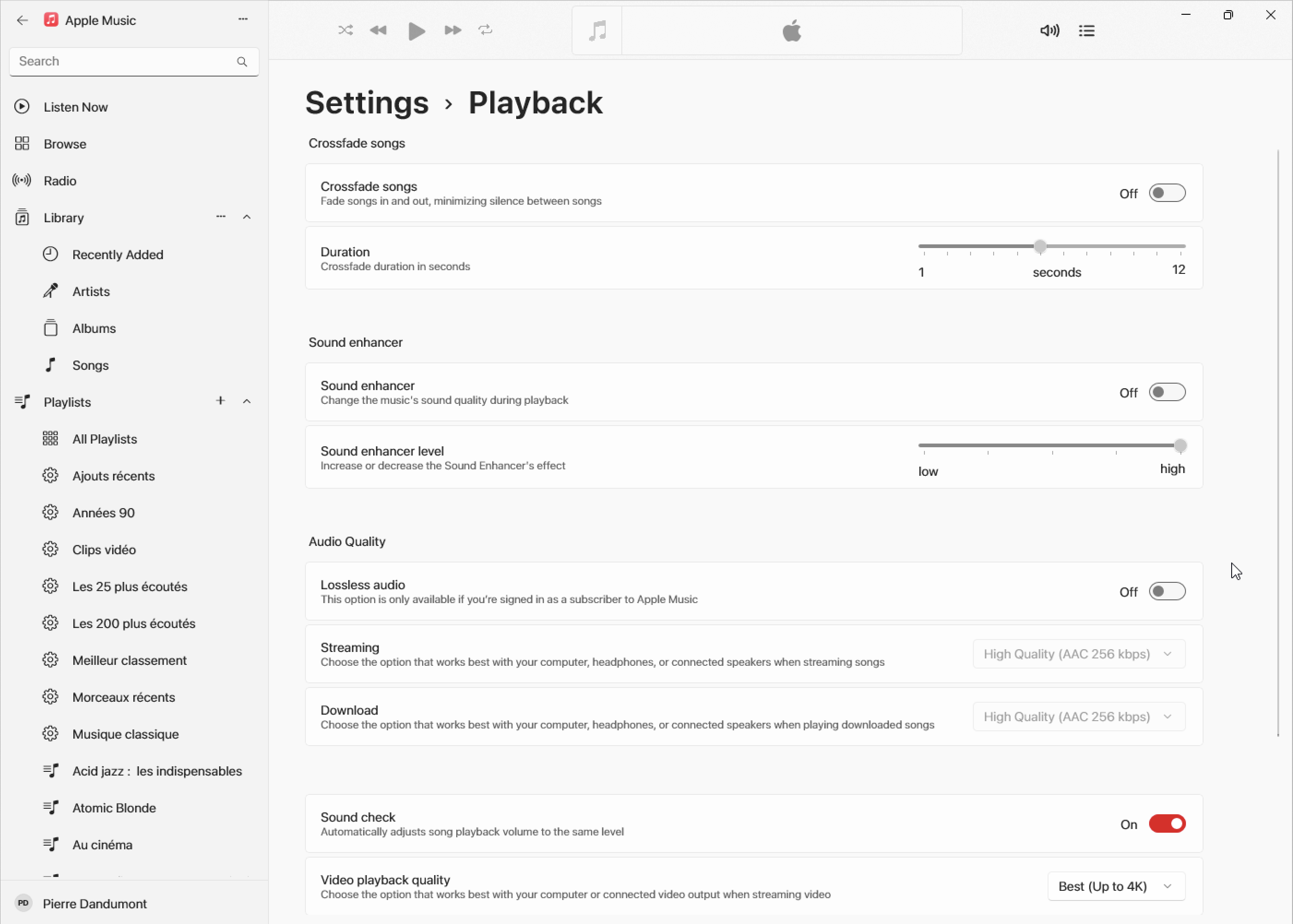This screenshot has width=1293, height=924.
Task: Click the Sound enhancer level slider handle
Action: [1180, 445]
